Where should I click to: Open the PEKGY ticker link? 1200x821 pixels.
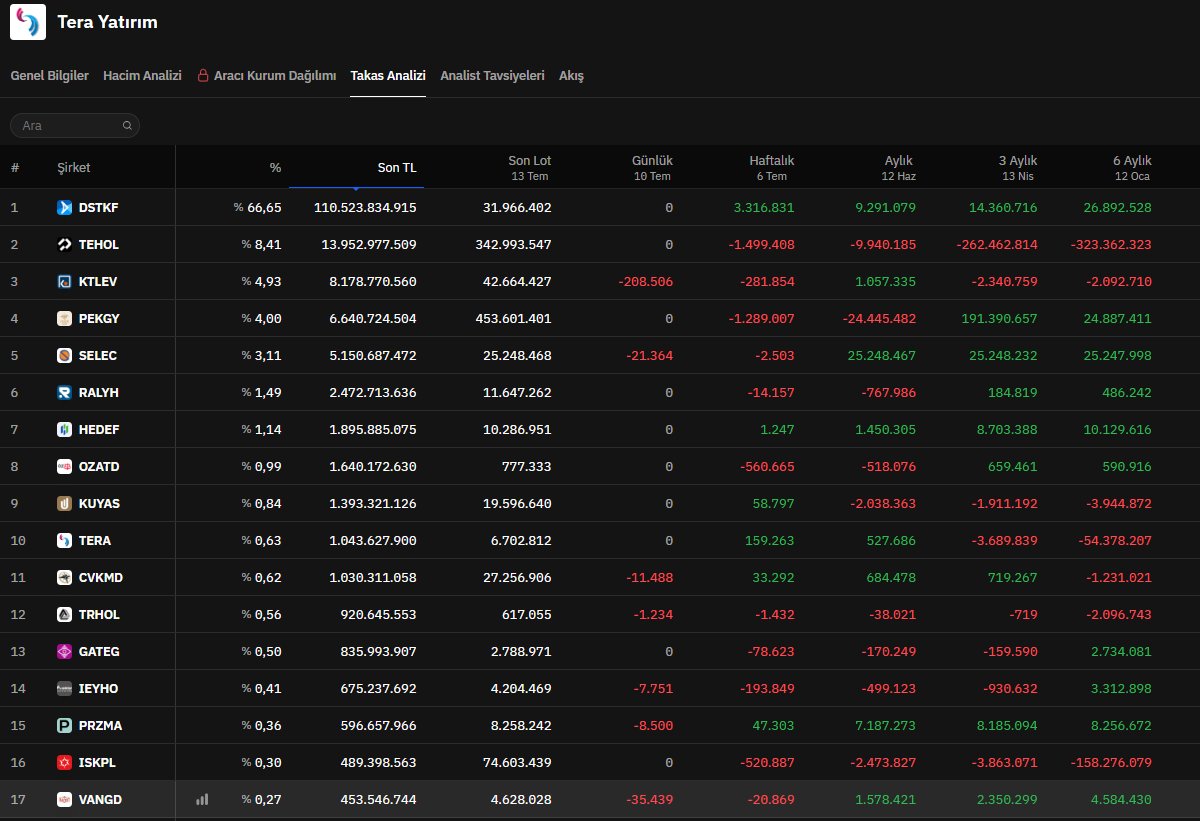pyautogui.click(x=98, y=319)
